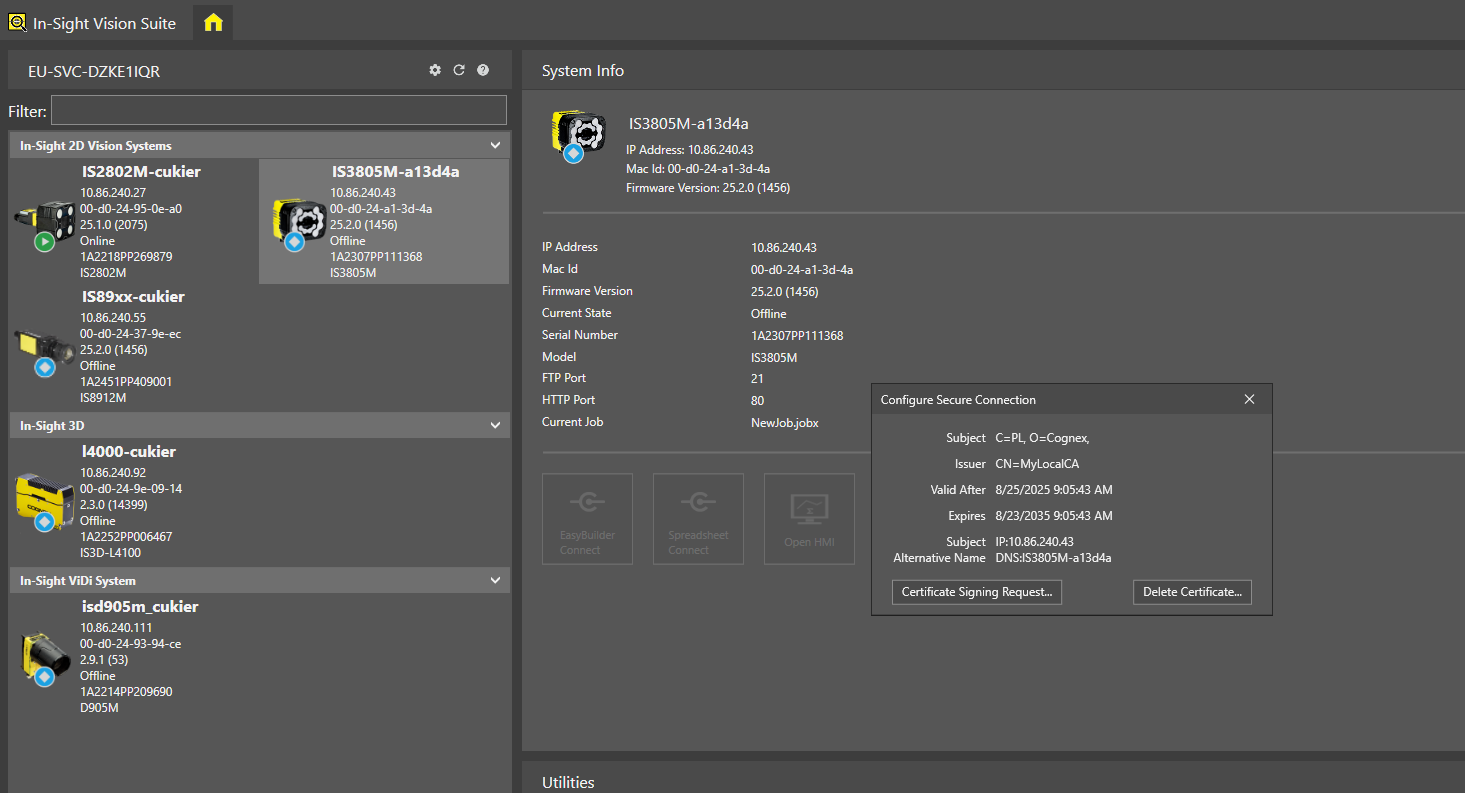Open the Home tab icon
The width and height of the screenshot is (1465, 793).
tap(213, 22)
